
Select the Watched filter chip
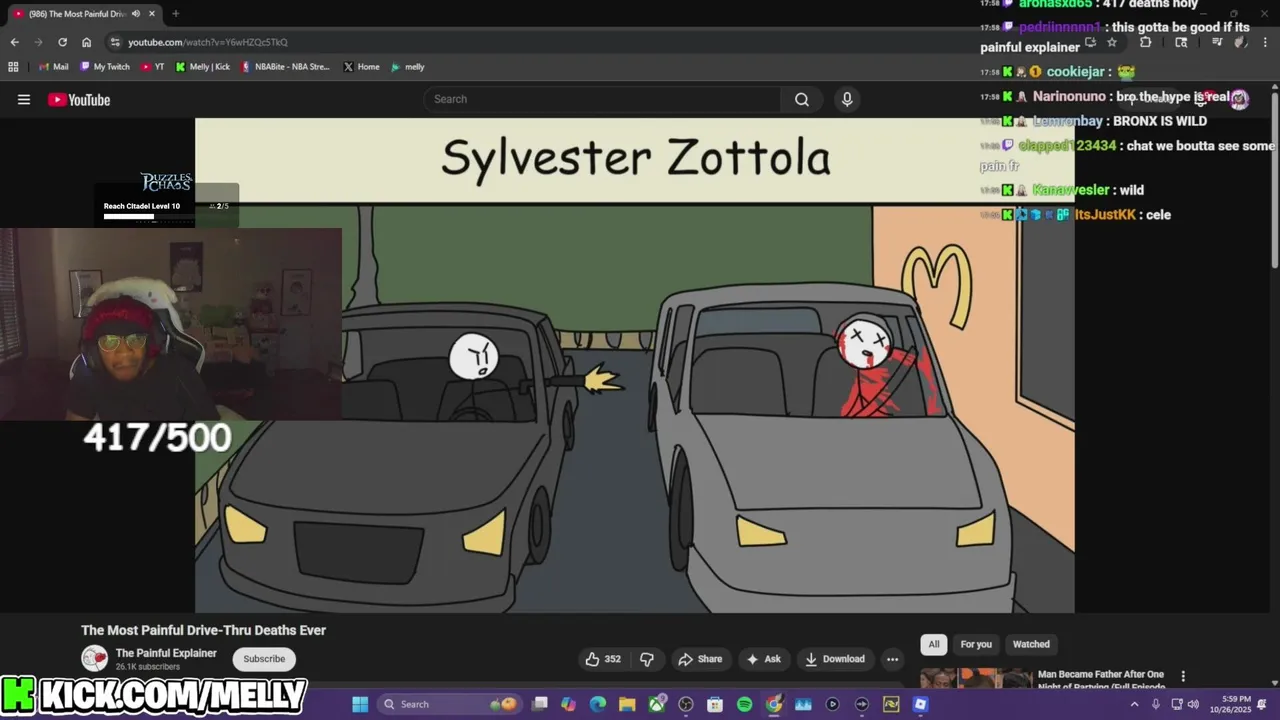coord(1031,644)
